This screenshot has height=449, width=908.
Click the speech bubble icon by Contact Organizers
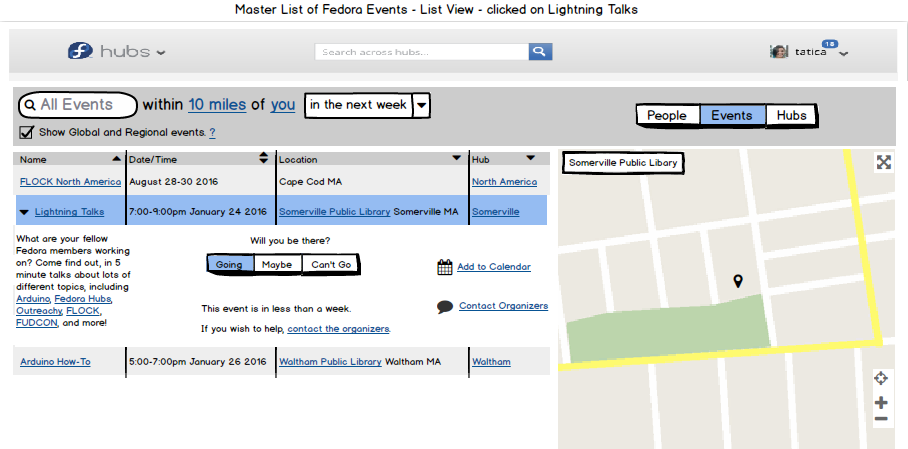[445, 306]
